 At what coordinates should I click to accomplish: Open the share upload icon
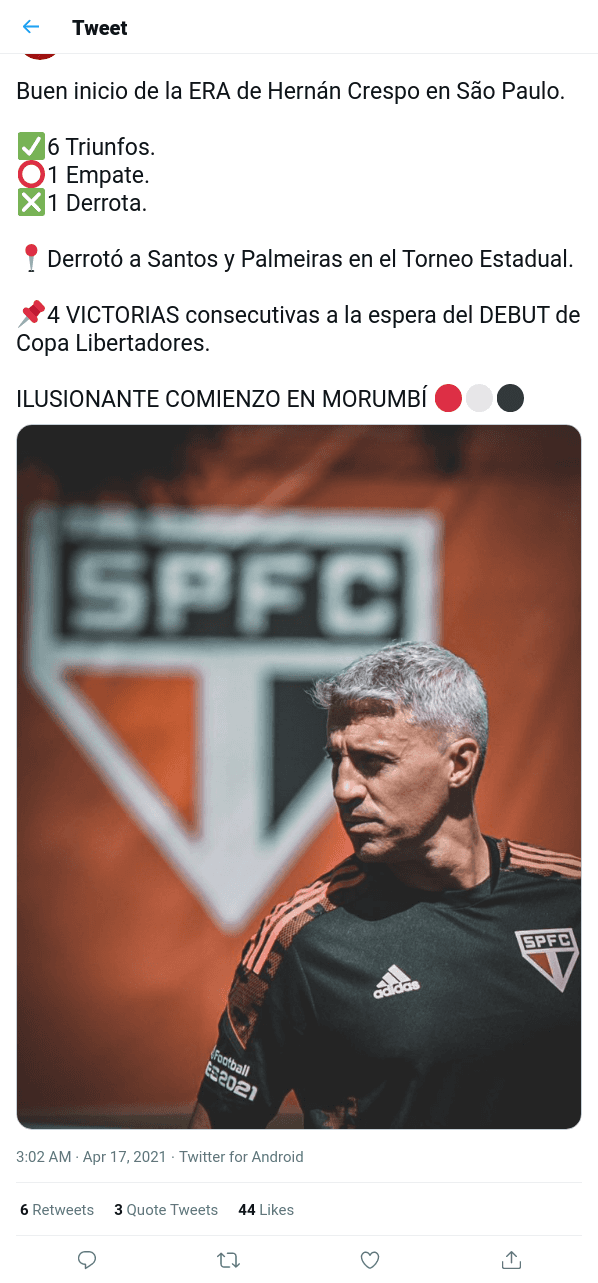click(511, 1259)
